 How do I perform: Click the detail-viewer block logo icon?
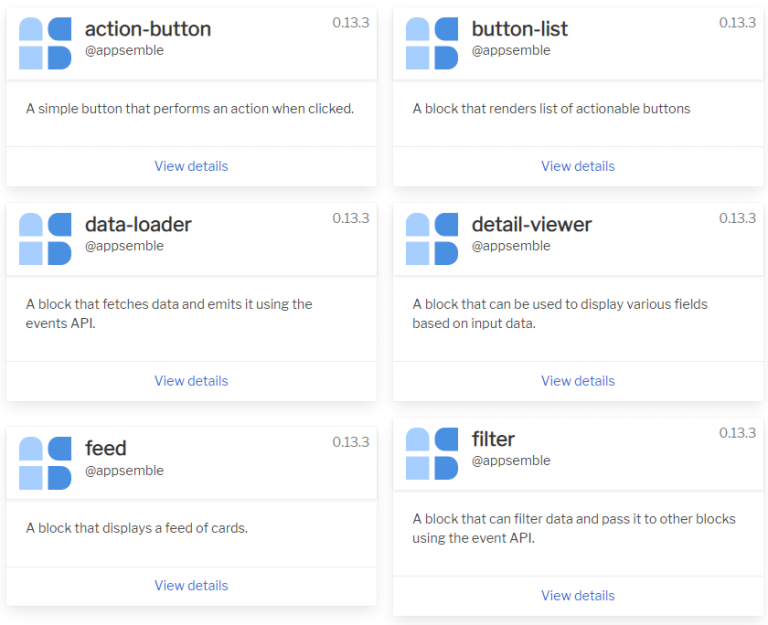432,239
